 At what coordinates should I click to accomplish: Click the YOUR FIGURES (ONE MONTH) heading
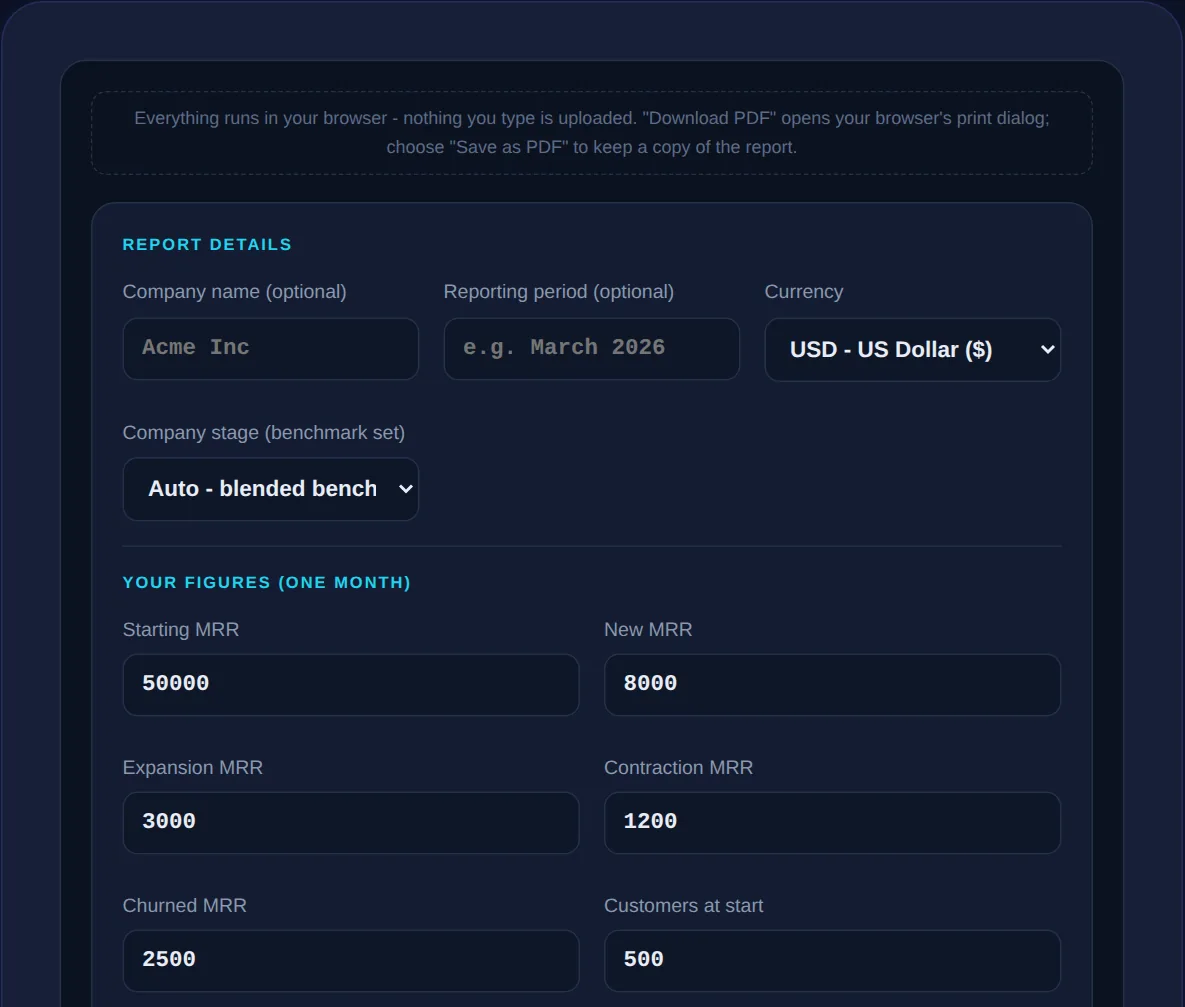267,583
